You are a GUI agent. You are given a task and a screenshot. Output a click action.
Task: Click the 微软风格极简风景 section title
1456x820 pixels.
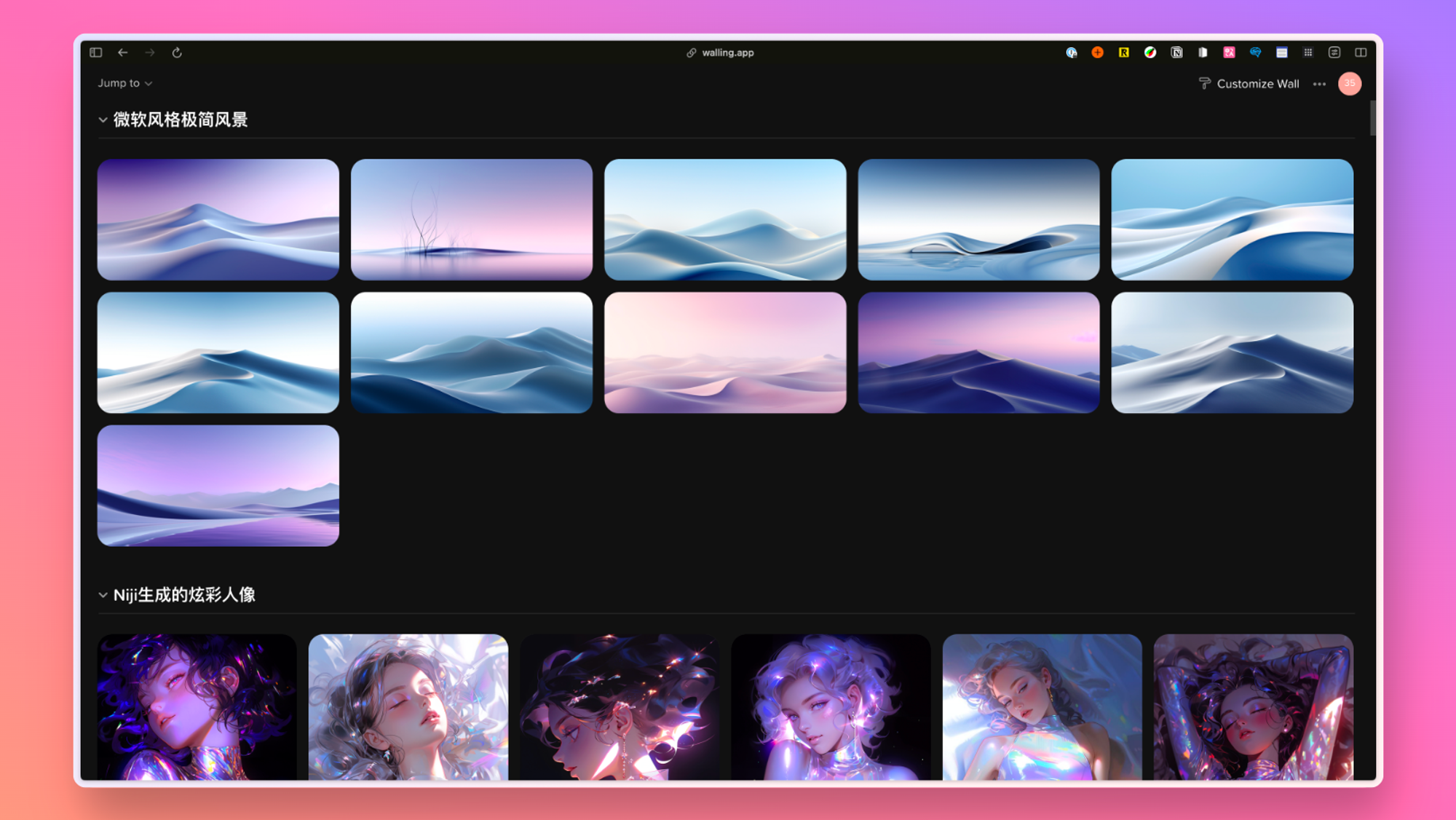(x=181, y=119)
